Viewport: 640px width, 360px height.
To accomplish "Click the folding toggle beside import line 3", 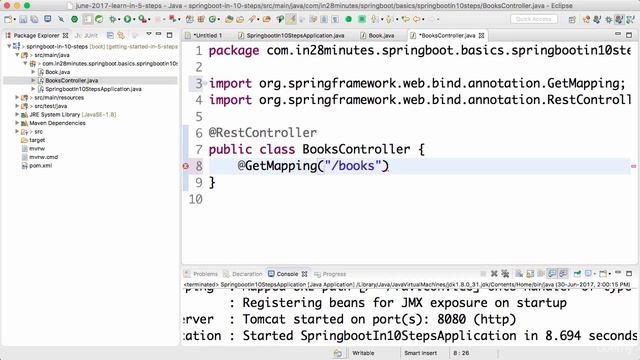I will pos(205,83).
